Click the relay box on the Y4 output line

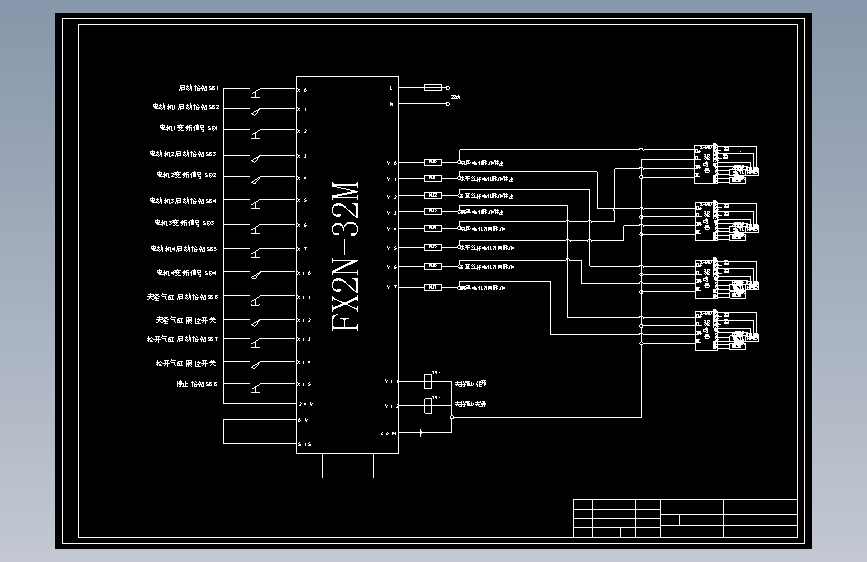click(x=433, y=228)
